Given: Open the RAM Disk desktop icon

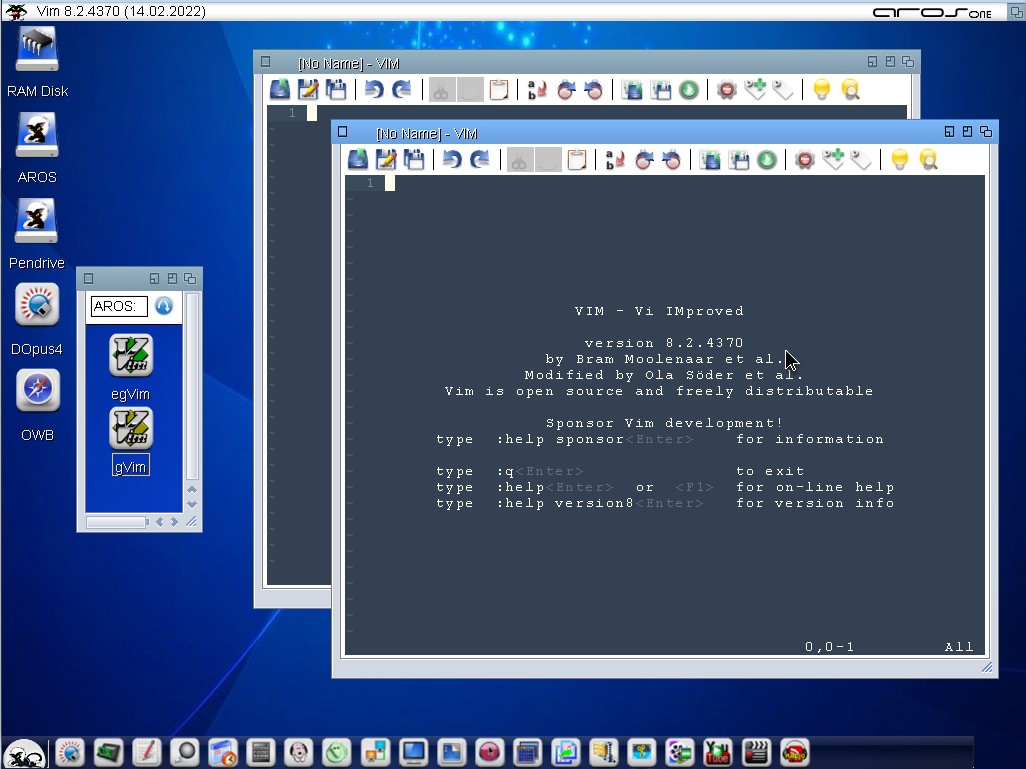Looking at the screenshot, I should point(37,50).
